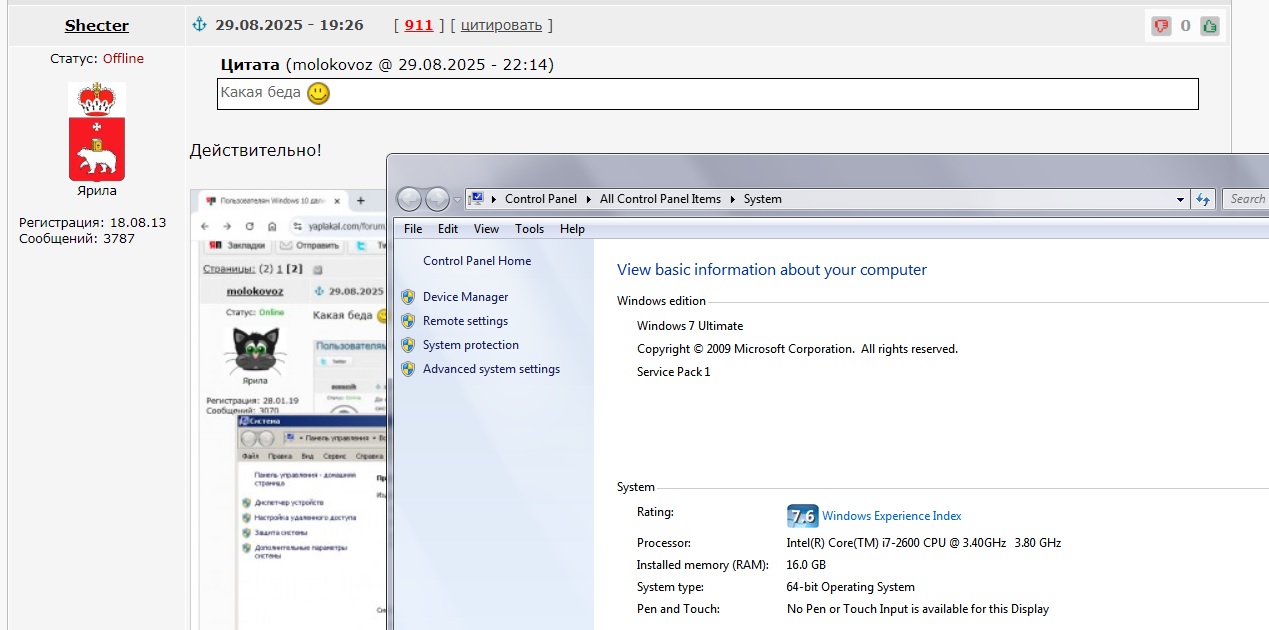
Task: Click the '16.0 GB' installed memory value
Action: 806,565
